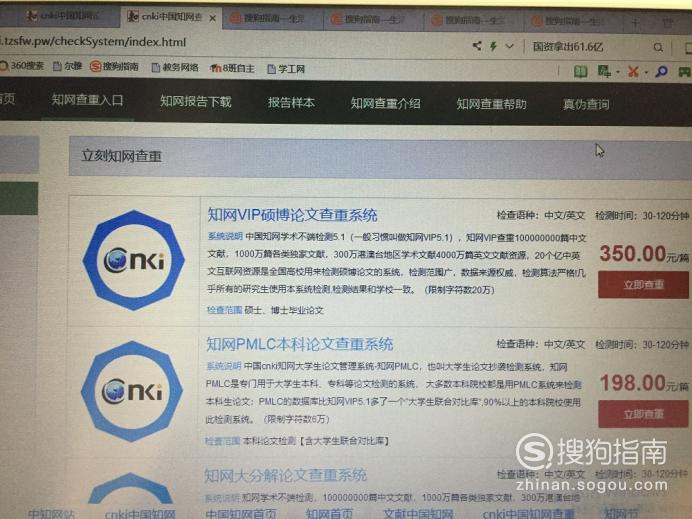Click the address bar URL checkSystem/index.html
692x519 pixels.
(x=93, y=42)
